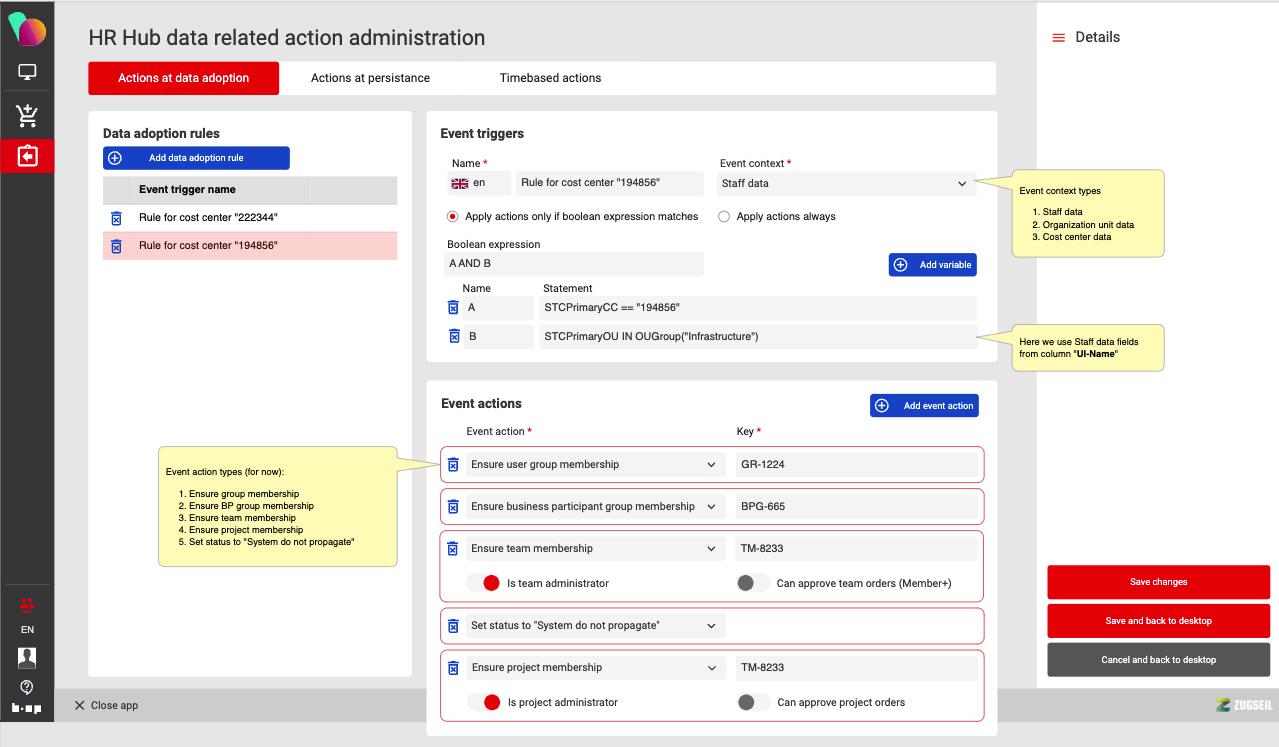Image resolution: width=1279 pixels, height=747 pixels.
Task: Open the shopping cart icon in sidebar
Action: pos(27,116)
